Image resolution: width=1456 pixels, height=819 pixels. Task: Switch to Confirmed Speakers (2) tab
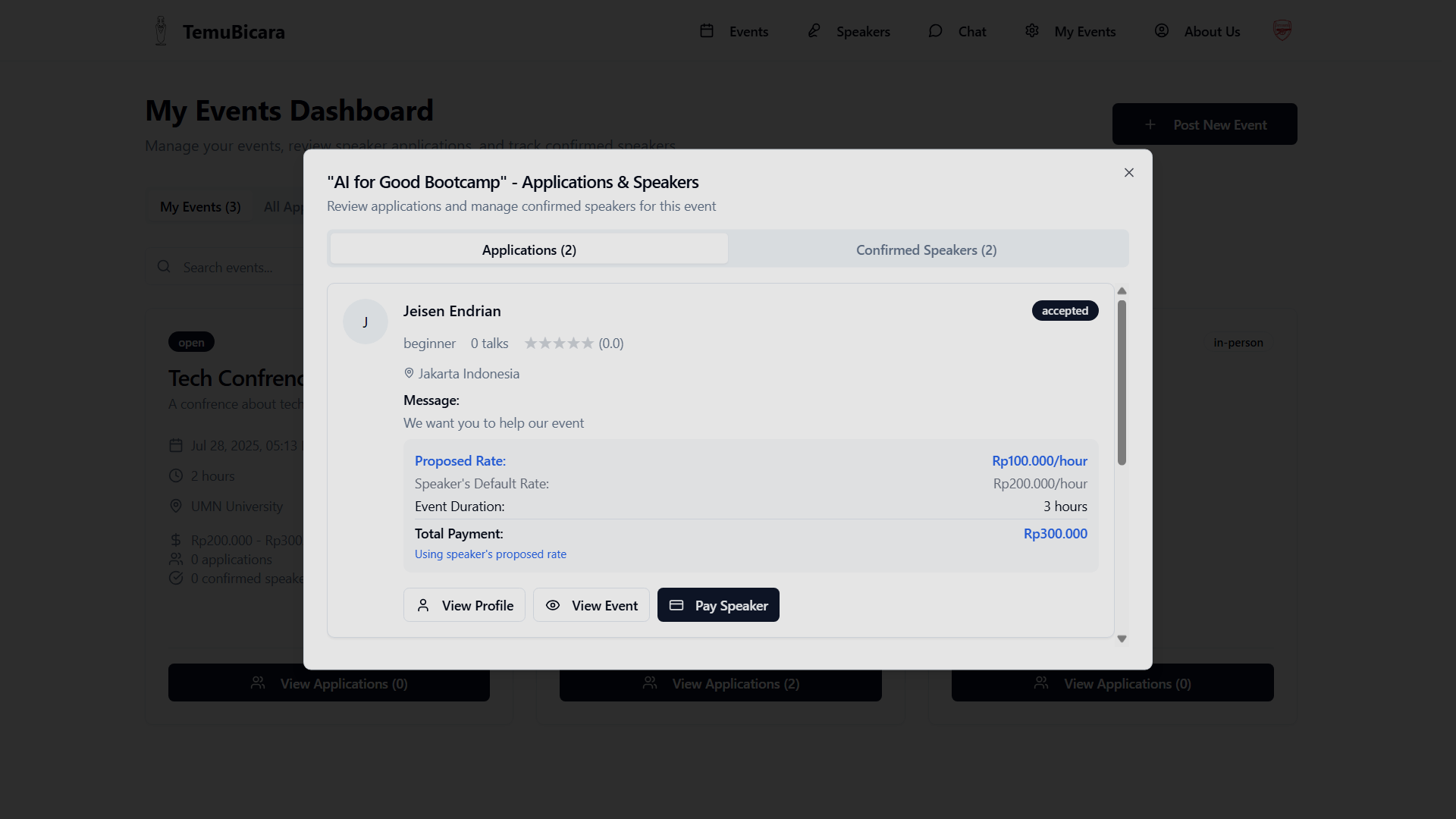click(926, 249)
